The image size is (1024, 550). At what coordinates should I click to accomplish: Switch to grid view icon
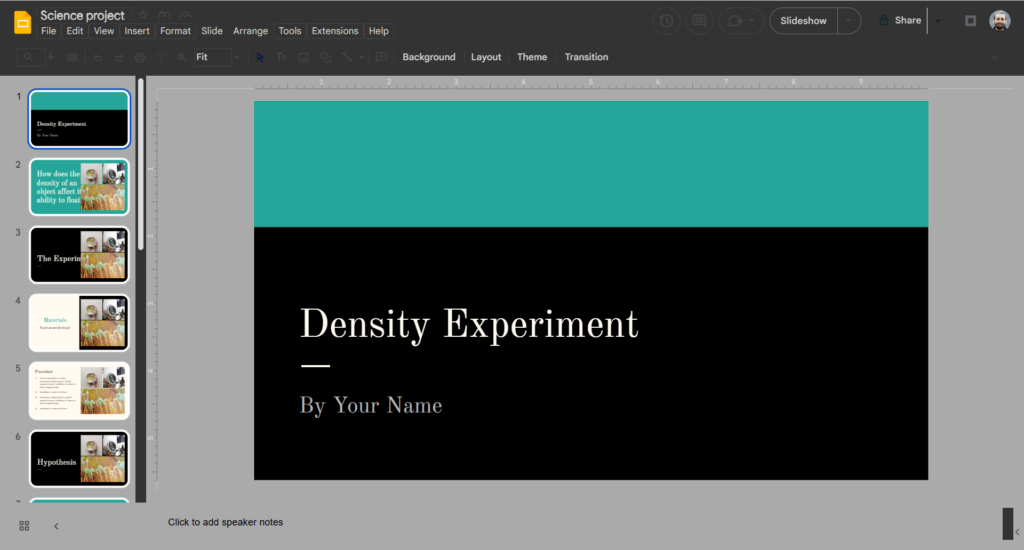click(x=24, y=525)
